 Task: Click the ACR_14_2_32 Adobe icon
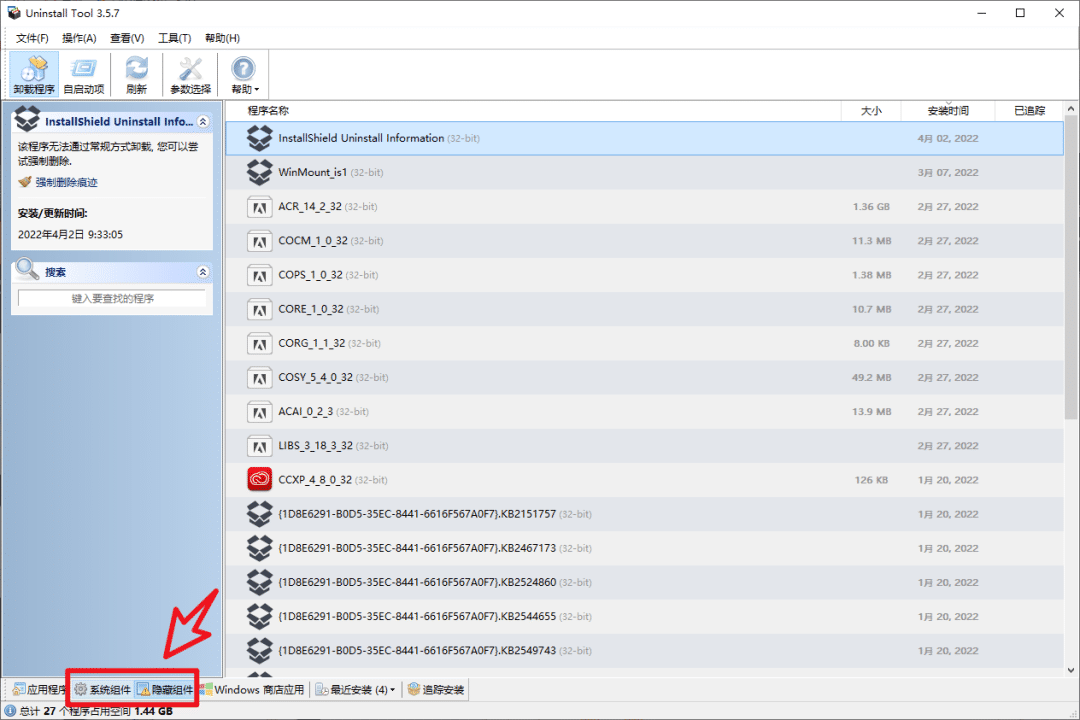click(x=260, y=207)
